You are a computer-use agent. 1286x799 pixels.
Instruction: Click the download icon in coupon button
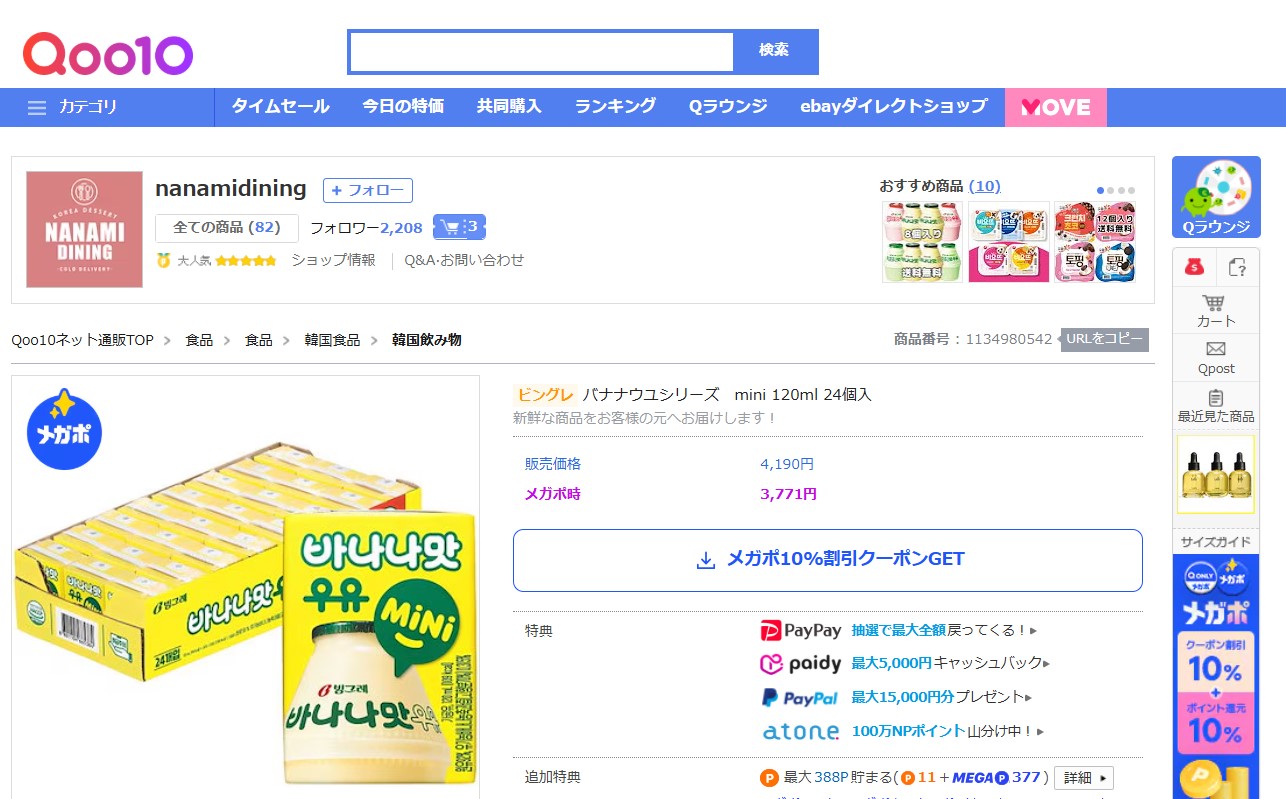[x=706, y=560]
